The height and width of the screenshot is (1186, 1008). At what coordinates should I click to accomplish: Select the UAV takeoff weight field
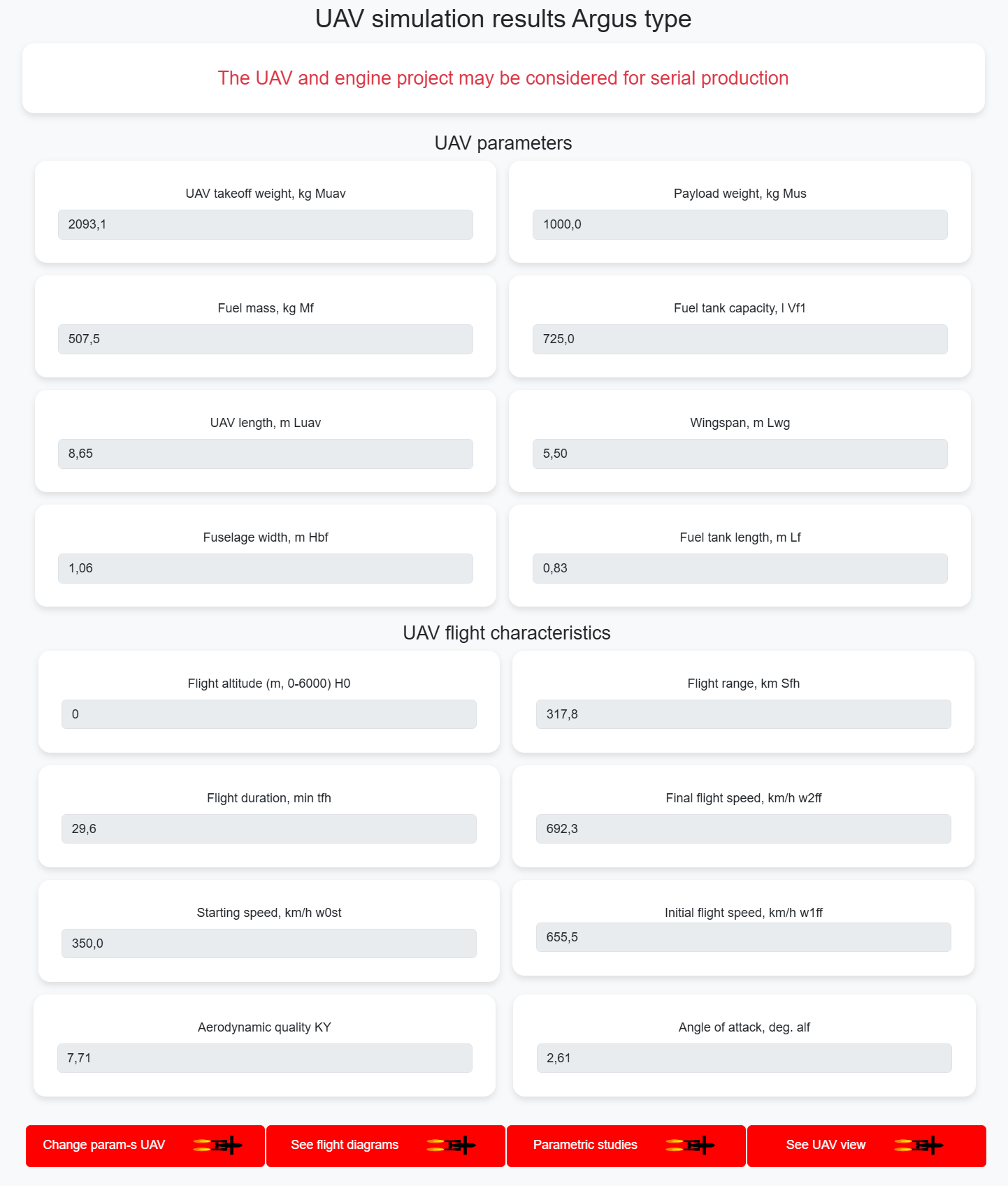pyautogui.click(x=266, y=224)
